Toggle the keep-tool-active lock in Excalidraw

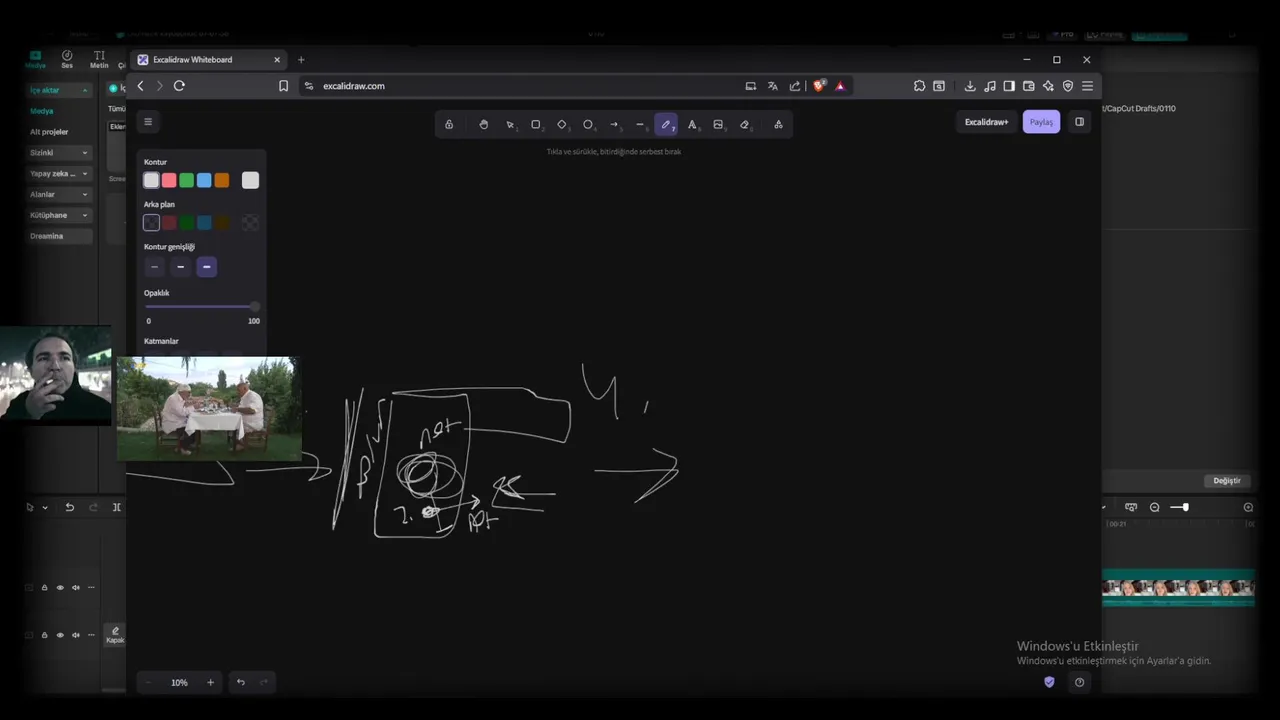tap(449, 125)
